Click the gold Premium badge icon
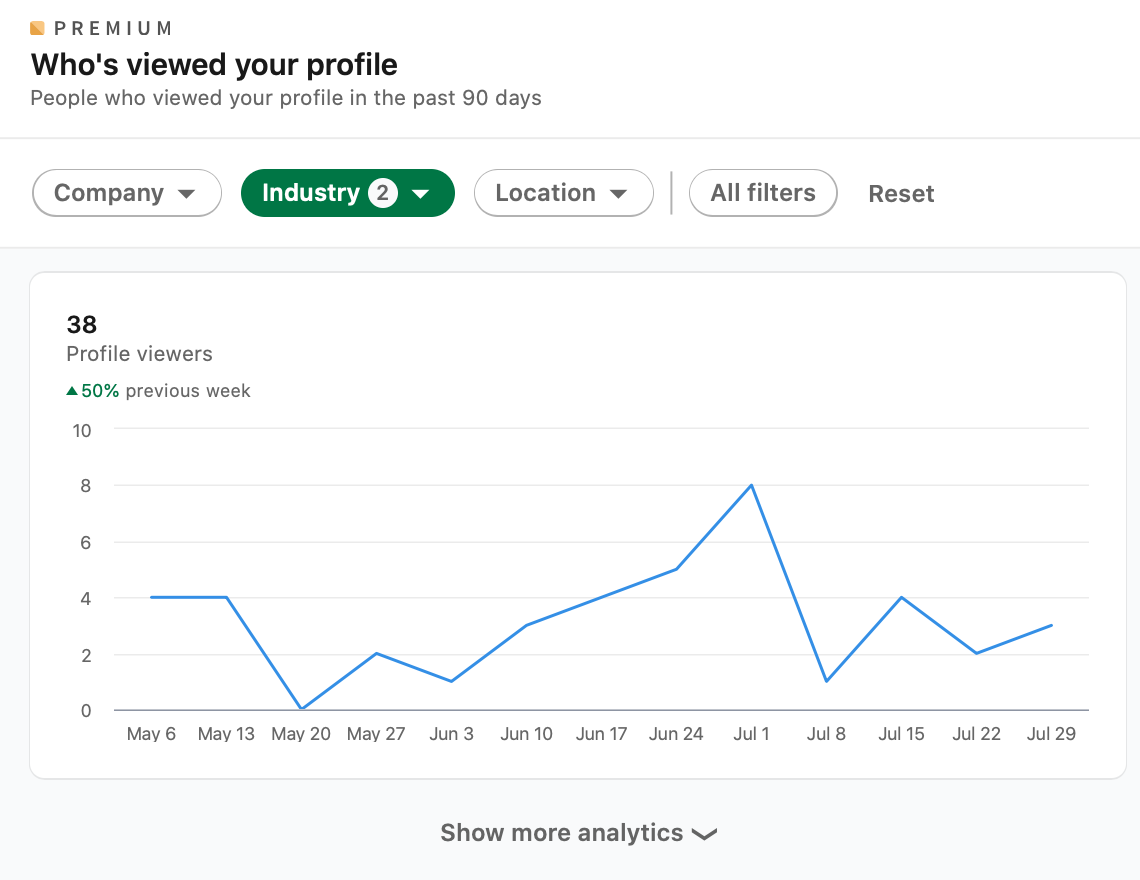Image resolution: width=1140 pixels, height=880 pixels. [38, 28]
